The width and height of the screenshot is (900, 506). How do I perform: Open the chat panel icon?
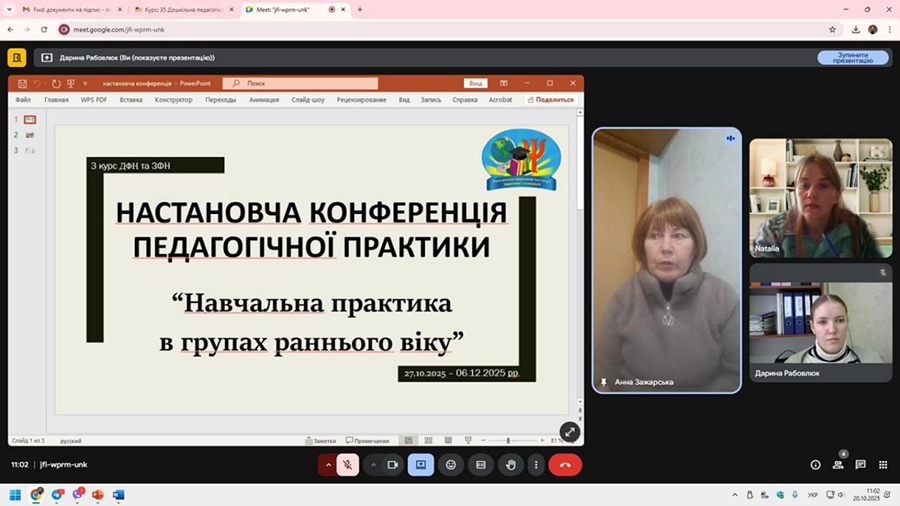click(860, 465)
